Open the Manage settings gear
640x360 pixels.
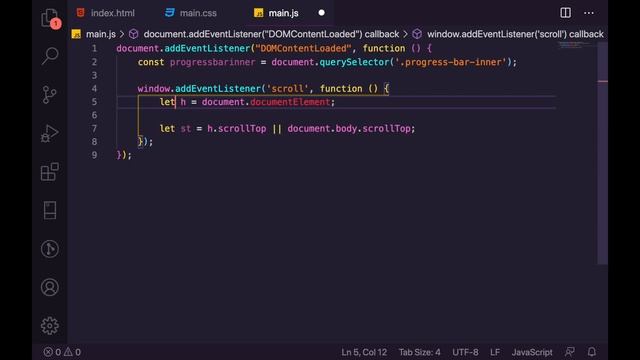pyautogui.click(x=50, y=325)
